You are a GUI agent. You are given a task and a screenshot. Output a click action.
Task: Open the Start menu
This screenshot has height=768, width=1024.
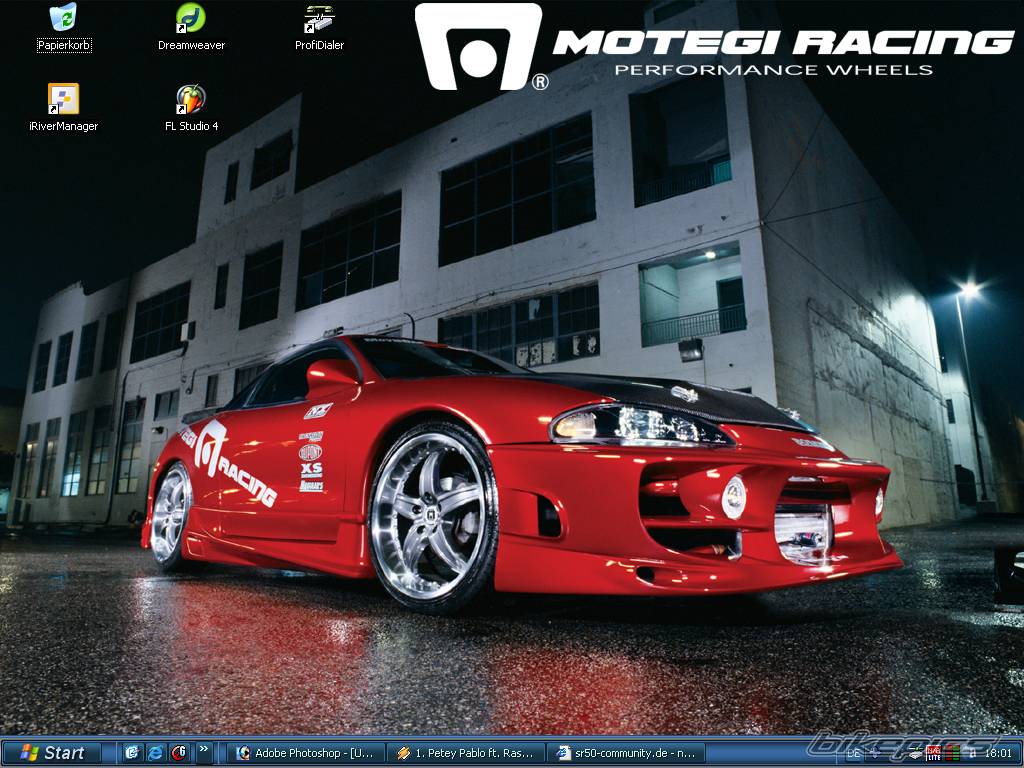(x=52, y=753)
